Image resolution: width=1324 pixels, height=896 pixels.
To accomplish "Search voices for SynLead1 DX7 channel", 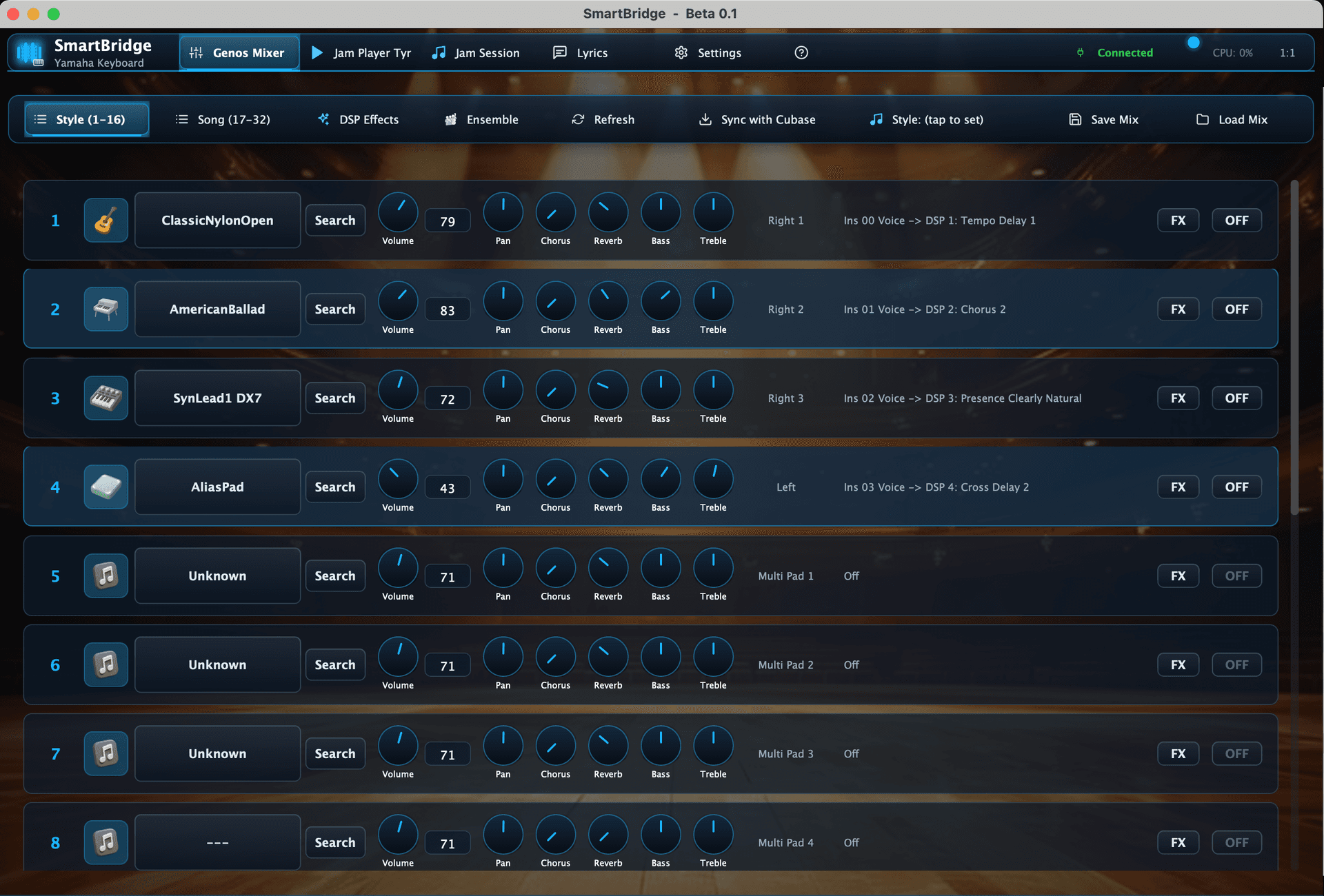I will [x=335, y=398].
